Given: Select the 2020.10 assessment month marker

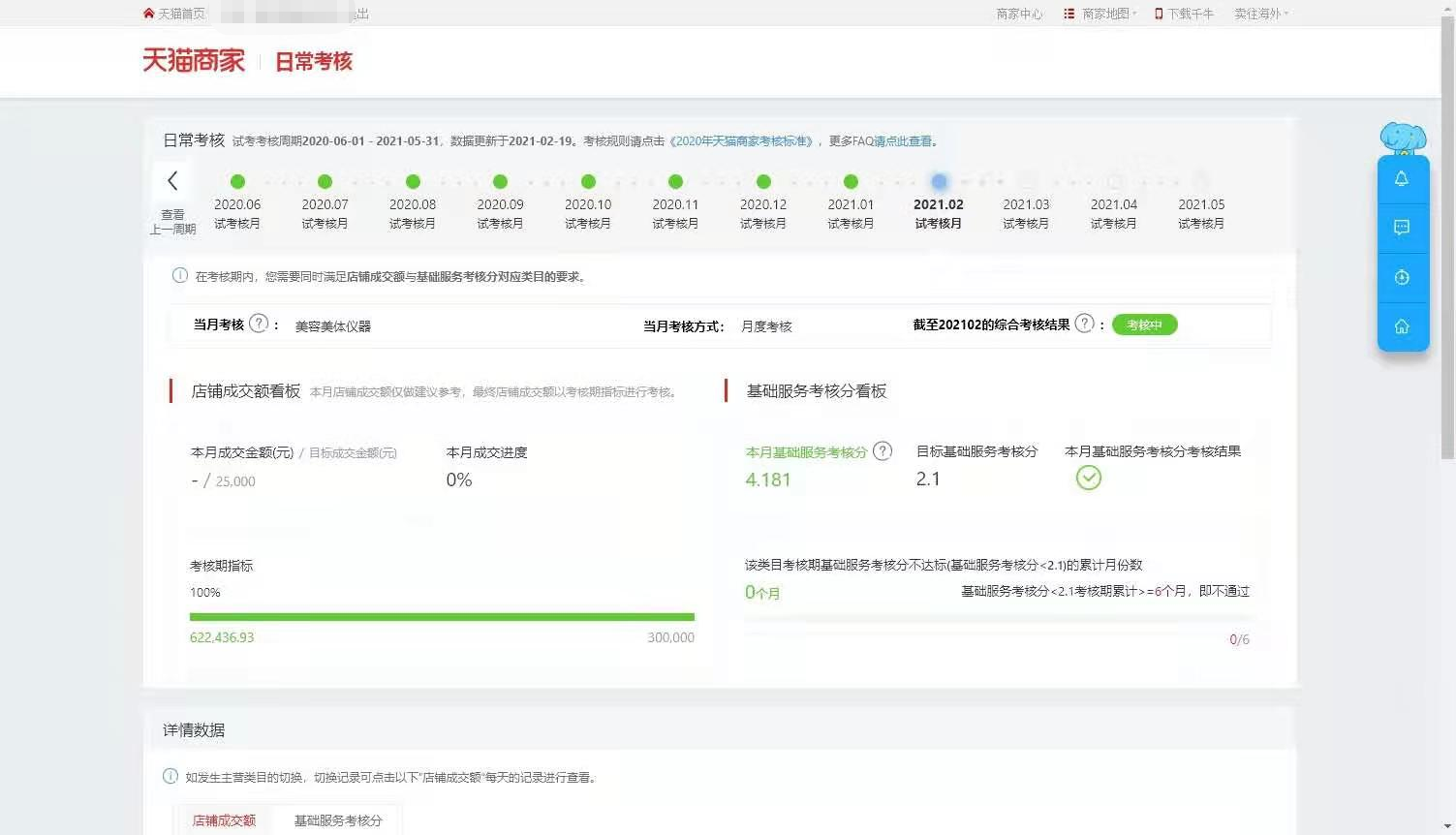Looking at the screenshot, I should click(588, 181).
